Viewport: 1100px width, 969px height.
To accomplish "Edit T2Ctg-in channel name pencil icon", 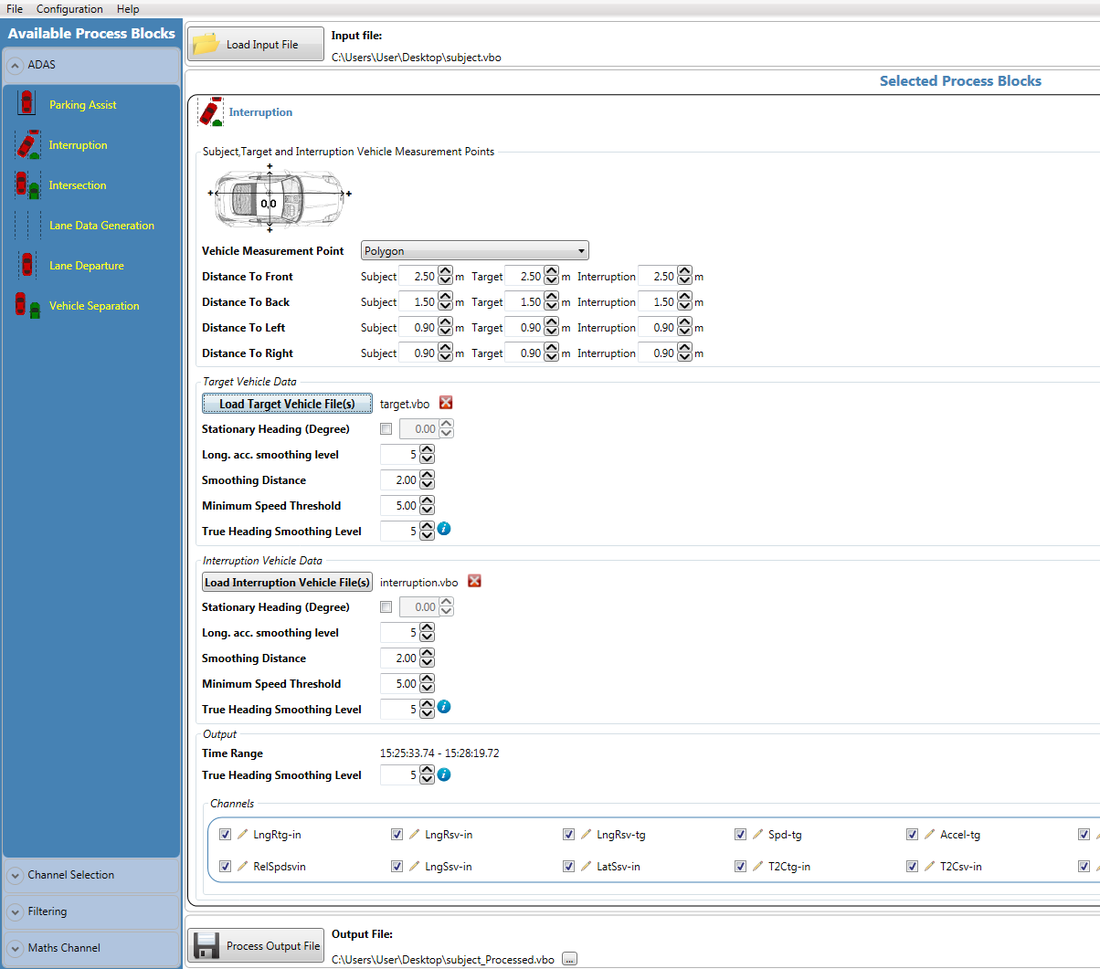I will click(758, 866).
